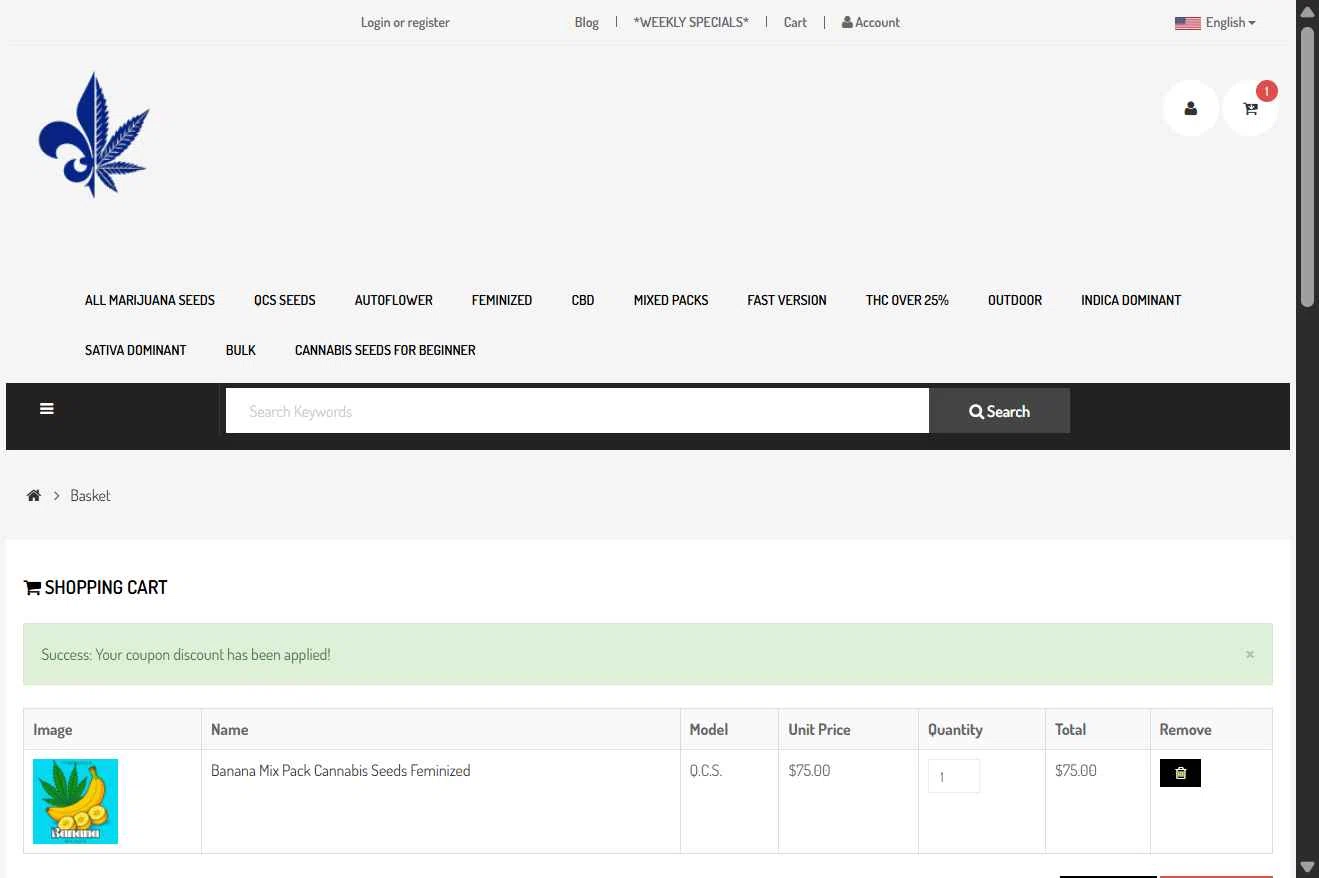Screen dimensions: 1319x878
Task: Open INDICA DOMINANT category
Action: (1131, 300)
